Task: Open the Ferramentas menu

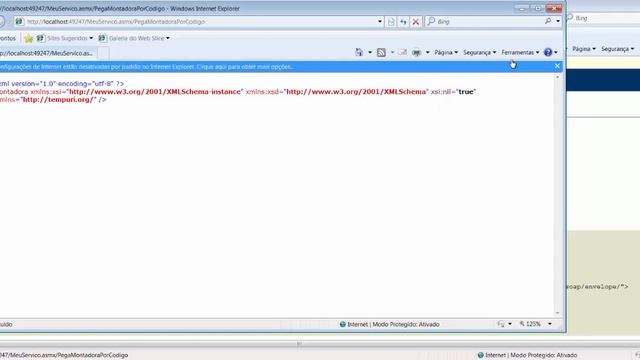Action: [x=520, y=52]
